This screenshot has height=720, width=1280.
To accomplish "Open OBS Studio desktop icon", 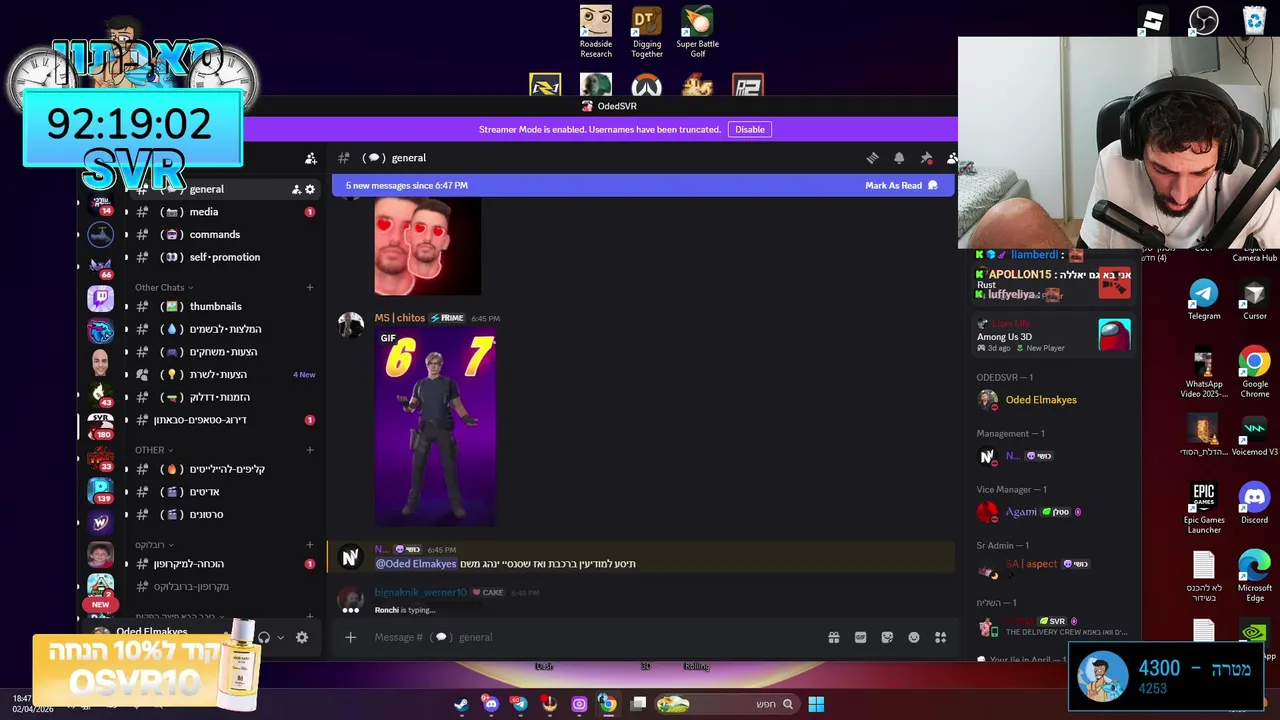I will tap(1203, 20).
